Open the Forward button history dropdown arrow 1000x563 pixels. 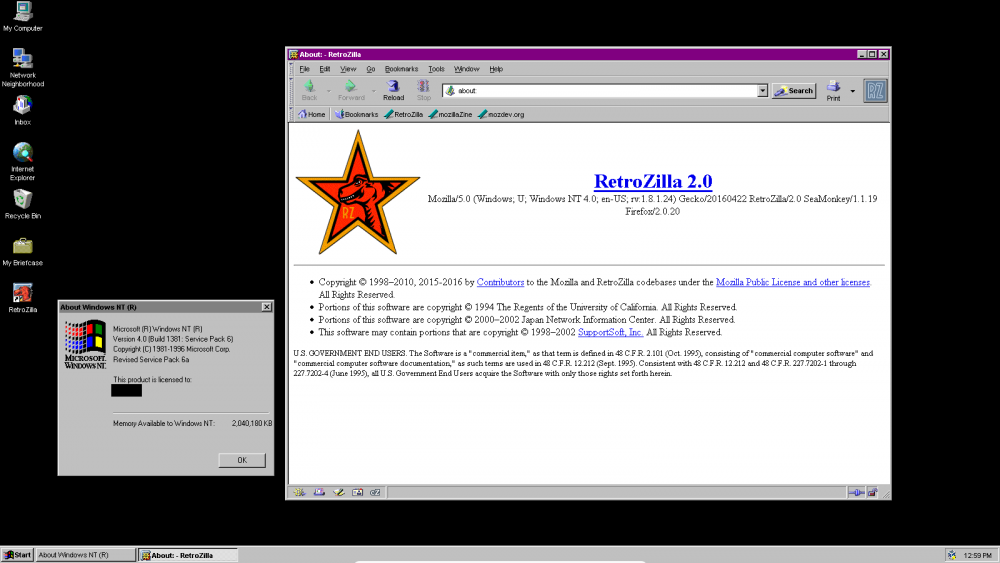[x=374, y=91]
